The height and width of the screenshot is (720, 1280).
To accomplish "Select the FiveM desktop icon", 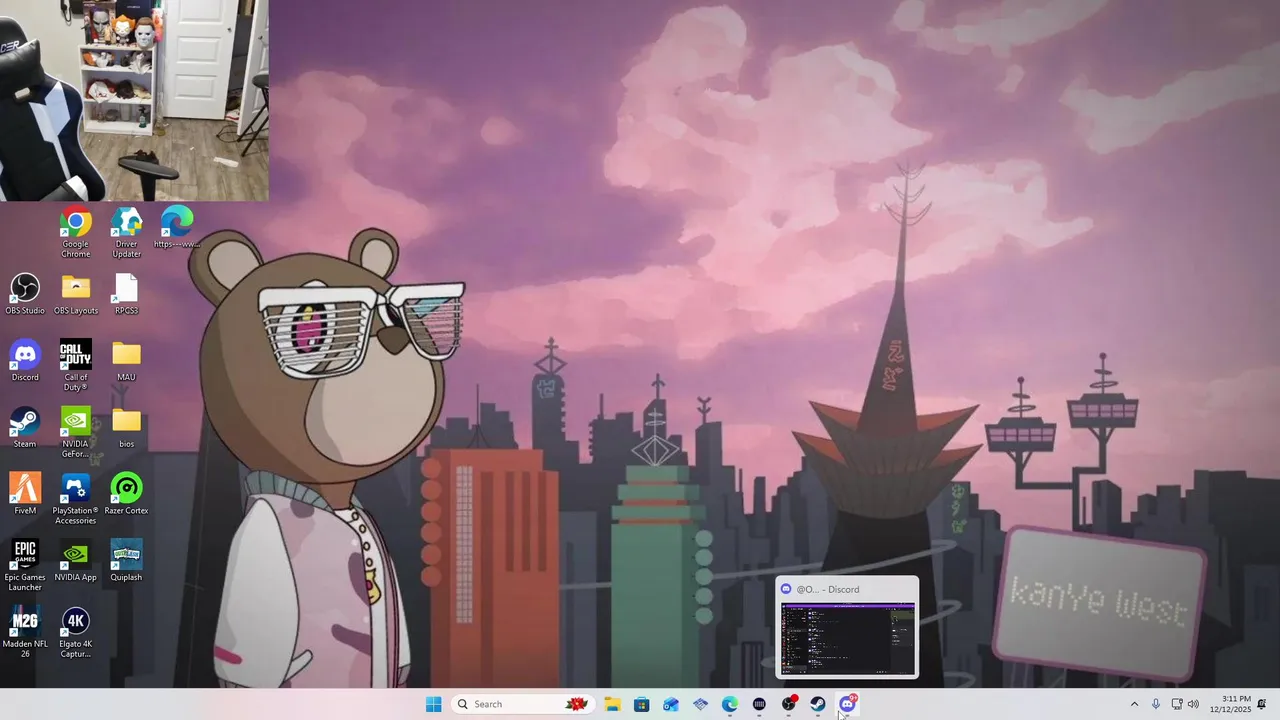I will tap(25, 494).
